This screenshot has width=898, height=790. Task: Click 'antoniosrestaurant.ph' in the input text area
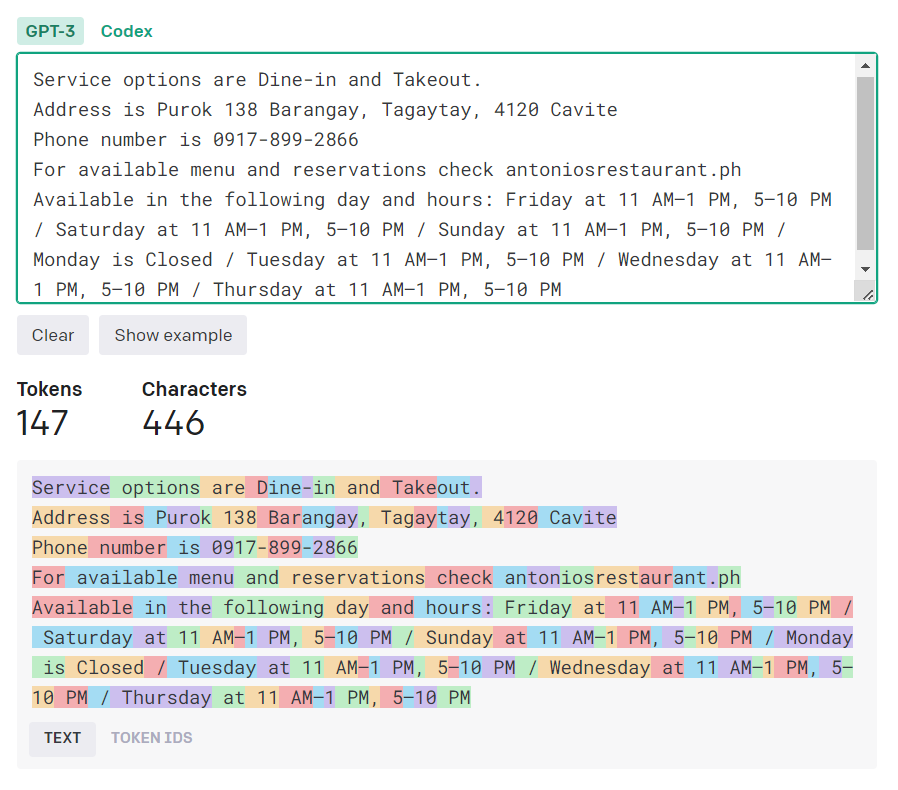coord(623,170)
